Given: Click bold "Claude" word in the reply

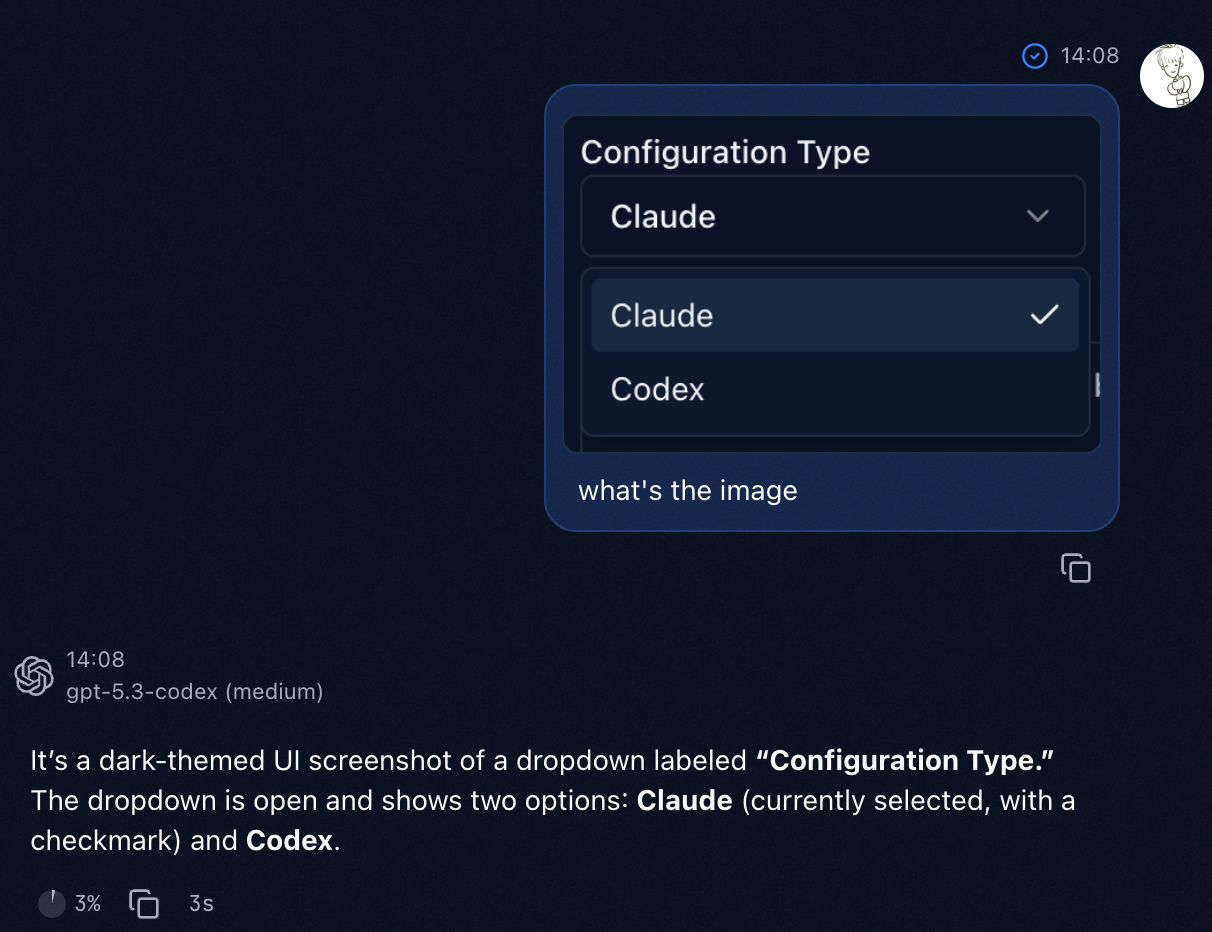Looking at the screenshot, I should pos(684,801).
